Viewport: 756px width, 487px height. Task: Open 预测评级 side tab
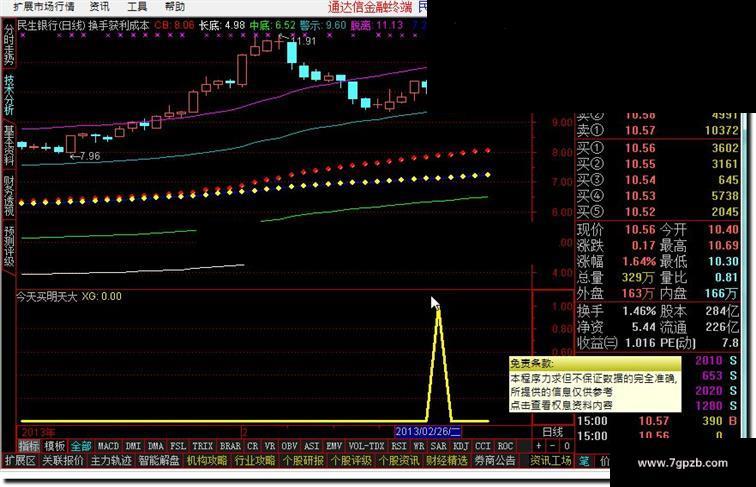coord(9,246)
